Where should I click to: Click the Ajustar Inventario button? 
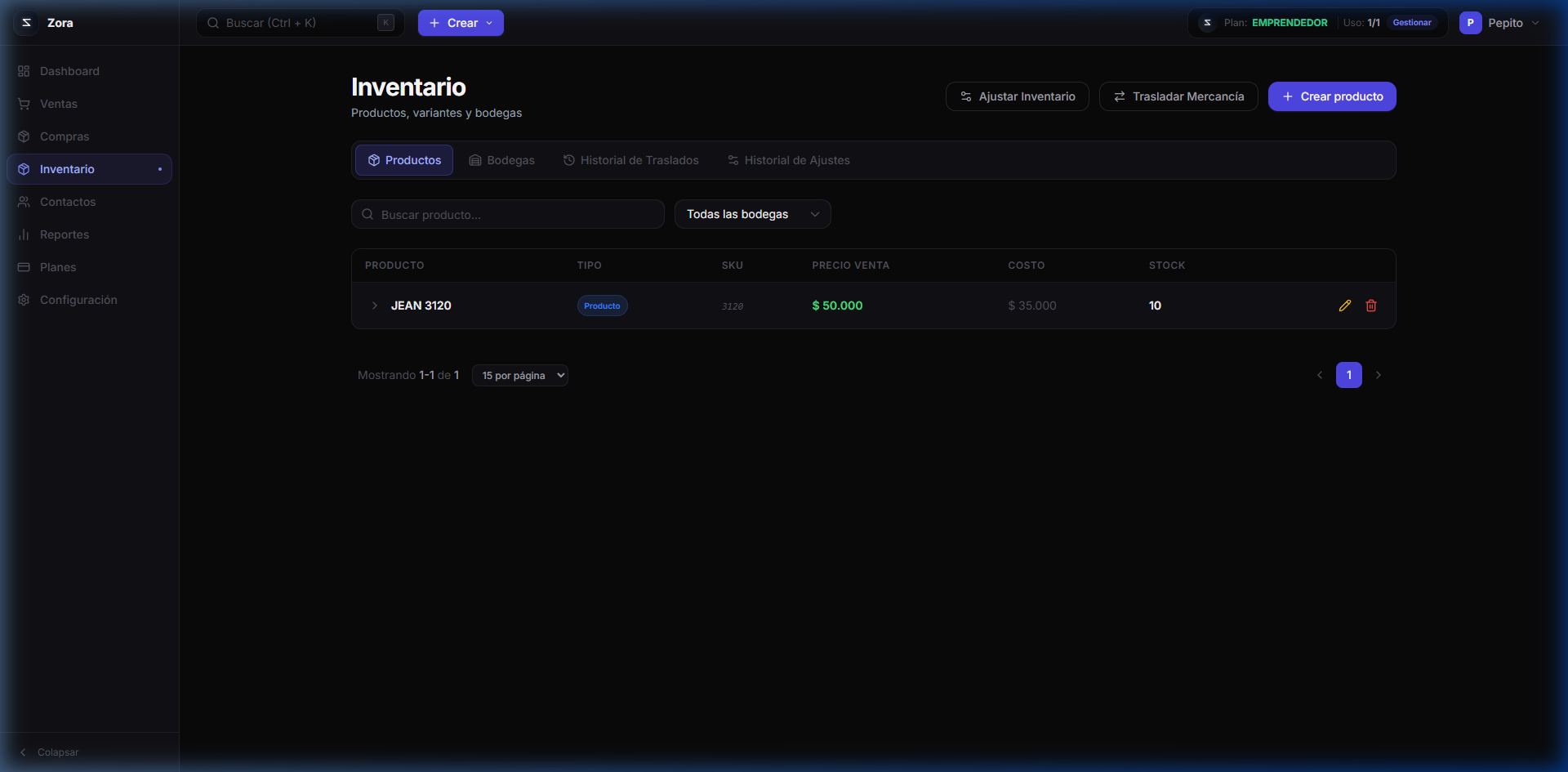tap(1017, 96)
